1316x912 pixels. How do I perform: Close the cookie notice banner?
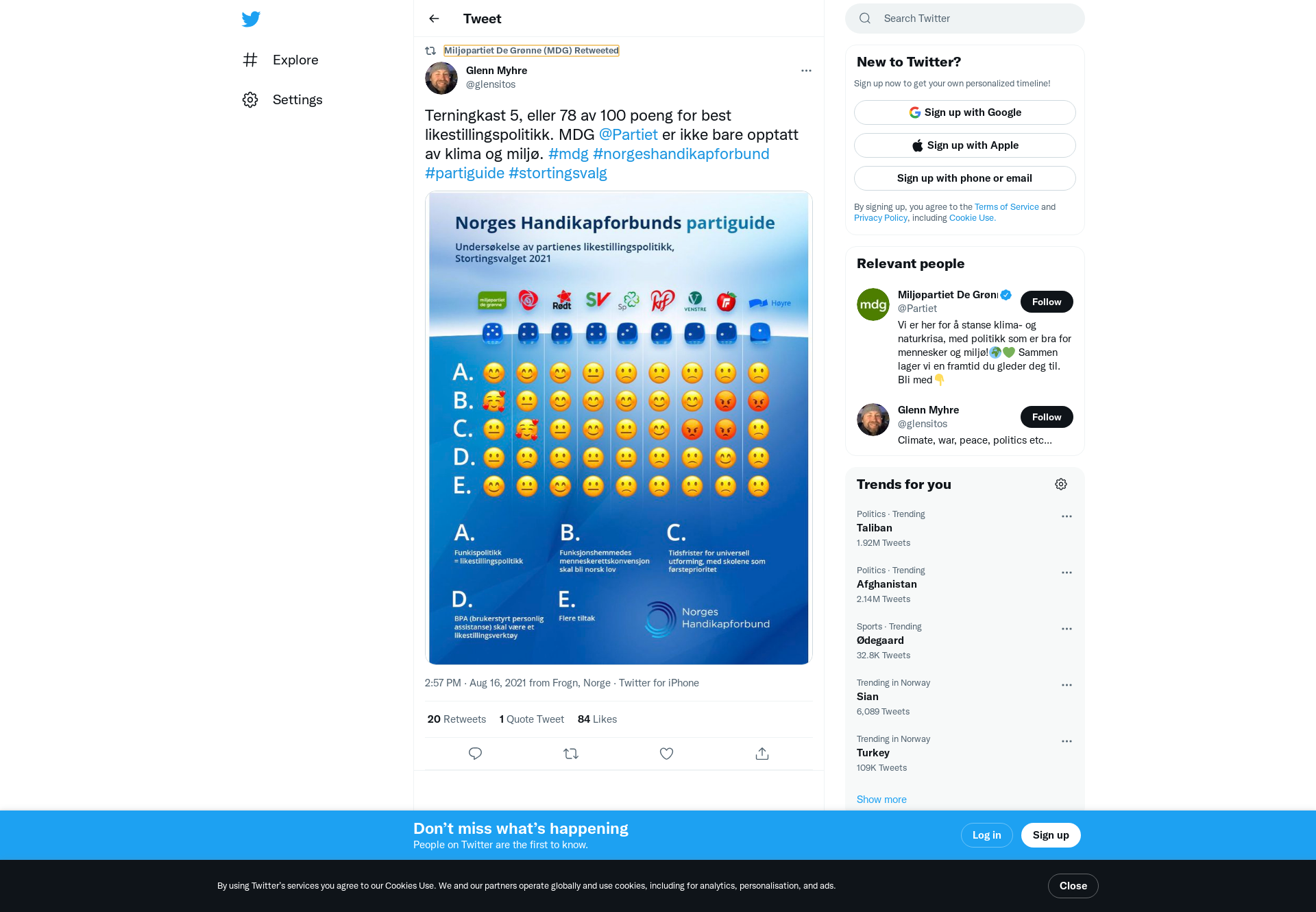tap(1073, 886)
